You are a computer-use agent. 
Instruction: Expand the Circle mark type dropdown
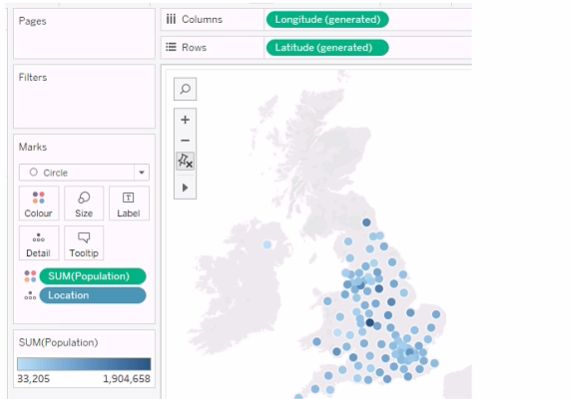[84, 173]
